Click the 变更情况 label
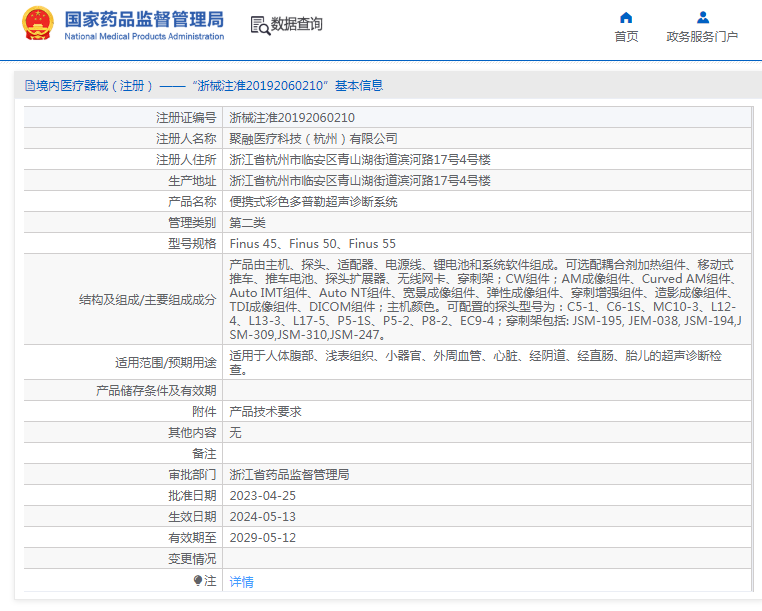 click(192, 559)
